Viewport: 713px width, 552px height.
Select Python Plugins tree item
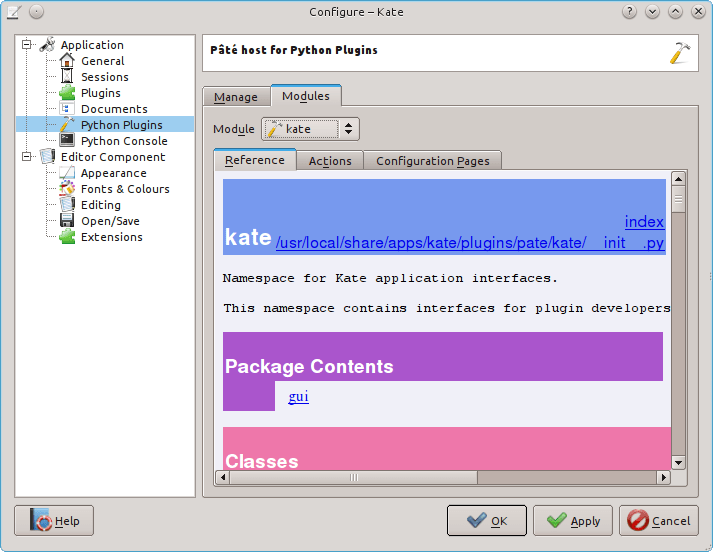[x=121, y=125]
